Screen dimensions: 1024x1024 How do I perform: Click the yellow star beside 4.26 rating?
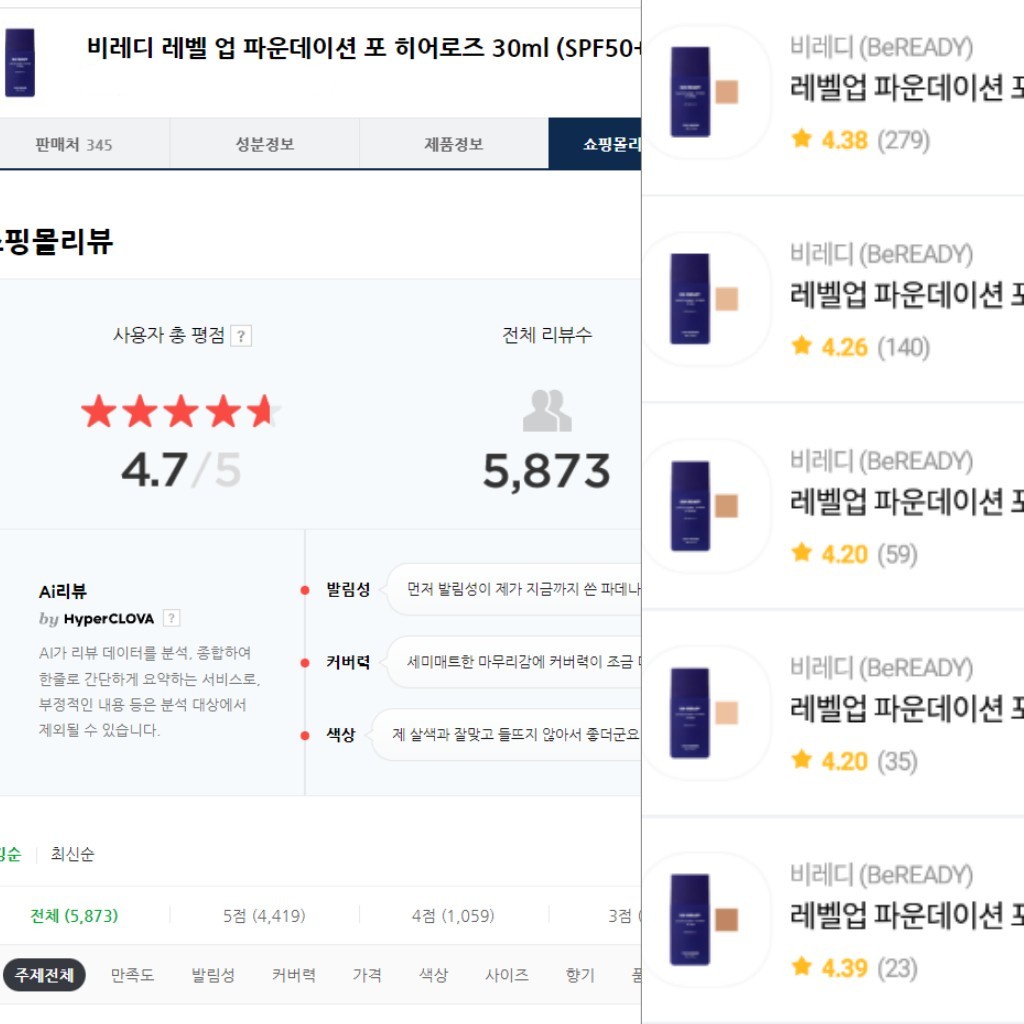coord(801,346)
